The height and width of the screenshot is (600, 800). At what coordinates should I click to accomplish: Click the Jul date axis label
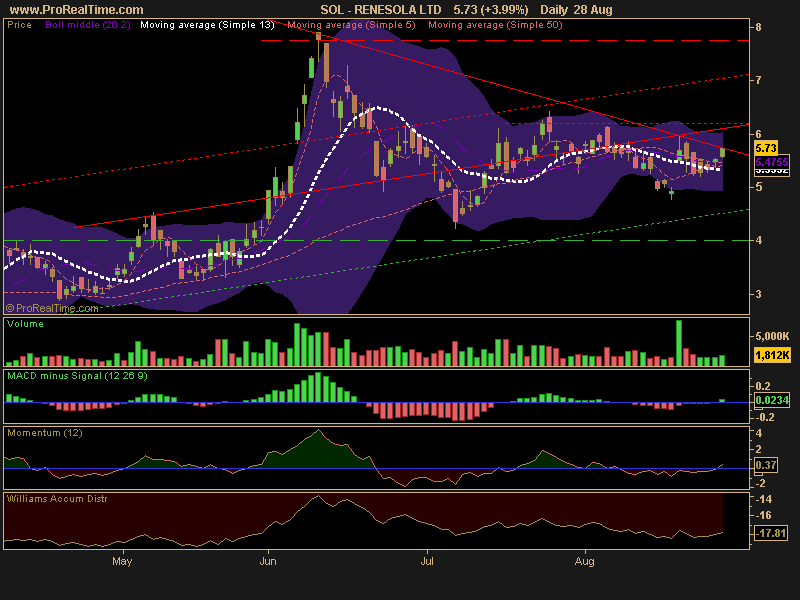(427, 561)
